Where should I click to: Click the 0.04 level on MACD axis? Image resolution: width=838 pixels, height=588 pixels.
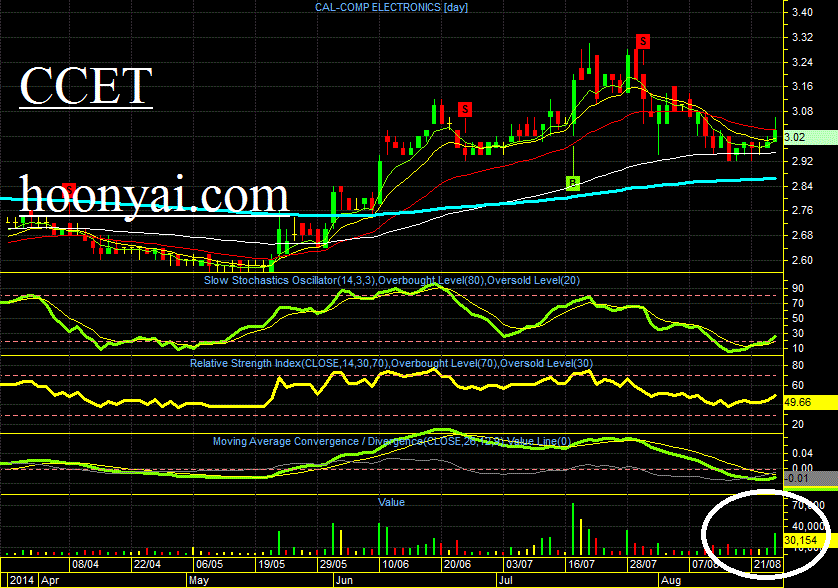click(802, 453)
